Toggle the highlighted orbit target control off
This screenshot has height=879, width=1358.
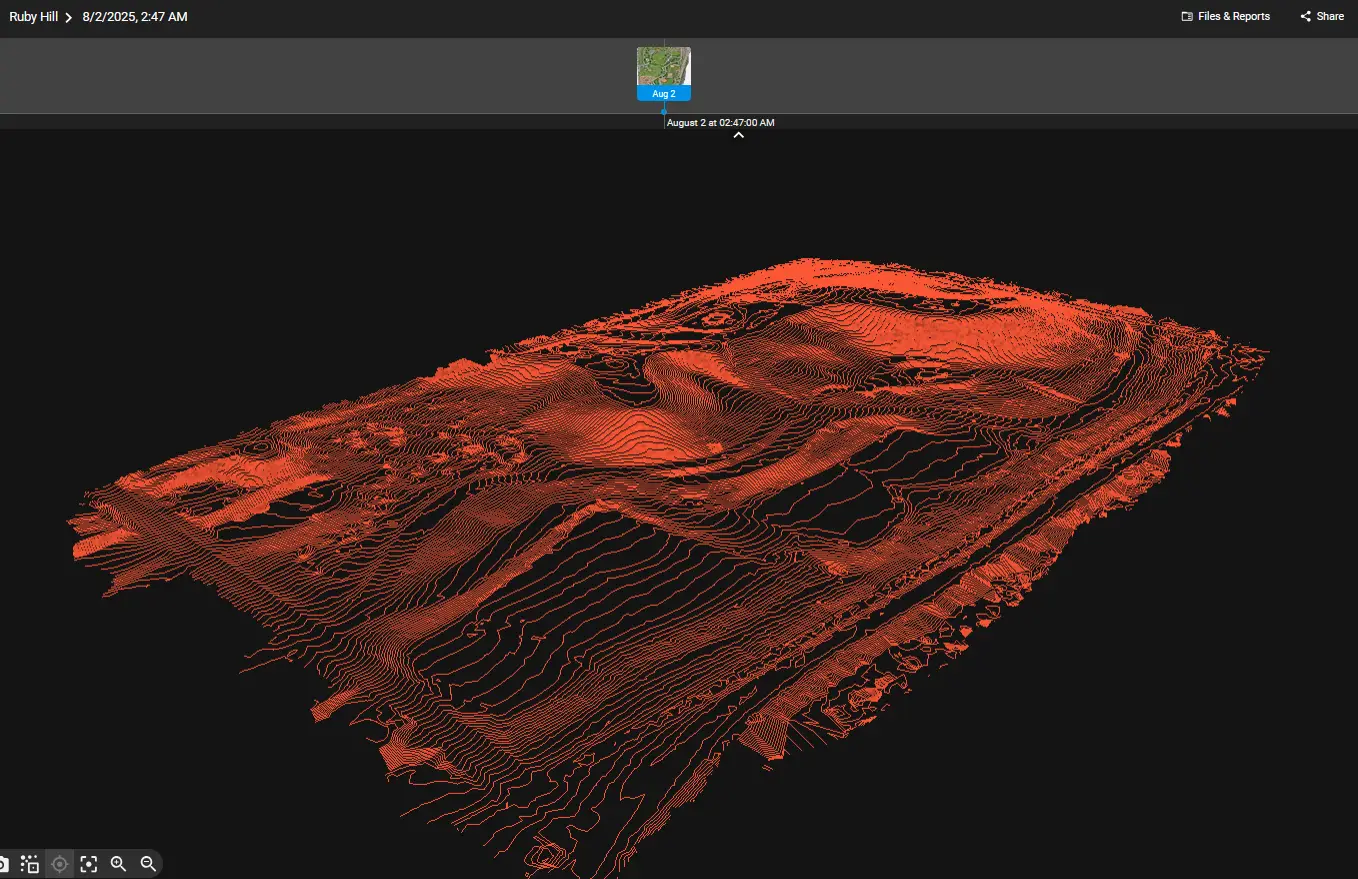59,863
